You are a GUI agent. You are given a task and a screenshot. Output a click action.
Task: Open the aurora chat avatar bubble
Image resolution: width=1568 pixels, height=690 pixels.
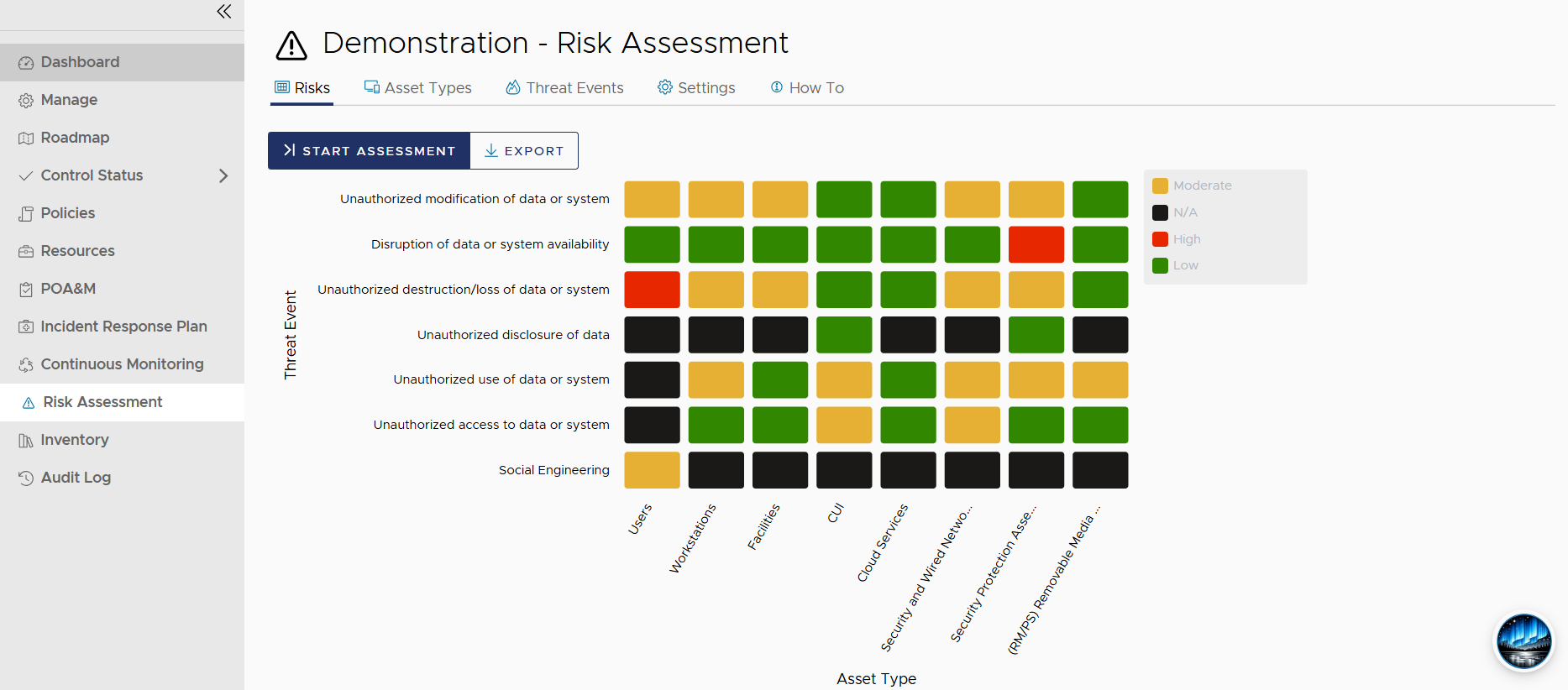(x=1523, y=641)
